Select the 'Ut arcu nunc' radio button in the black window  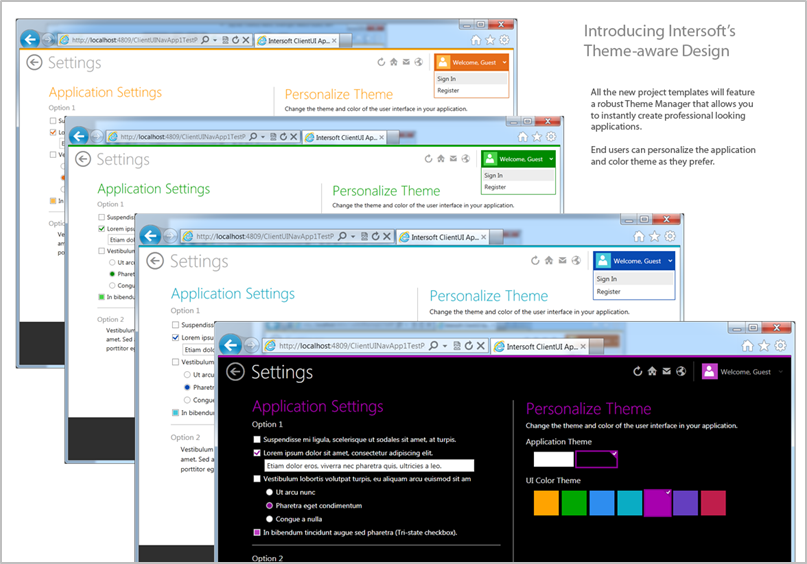click(269, 492)
